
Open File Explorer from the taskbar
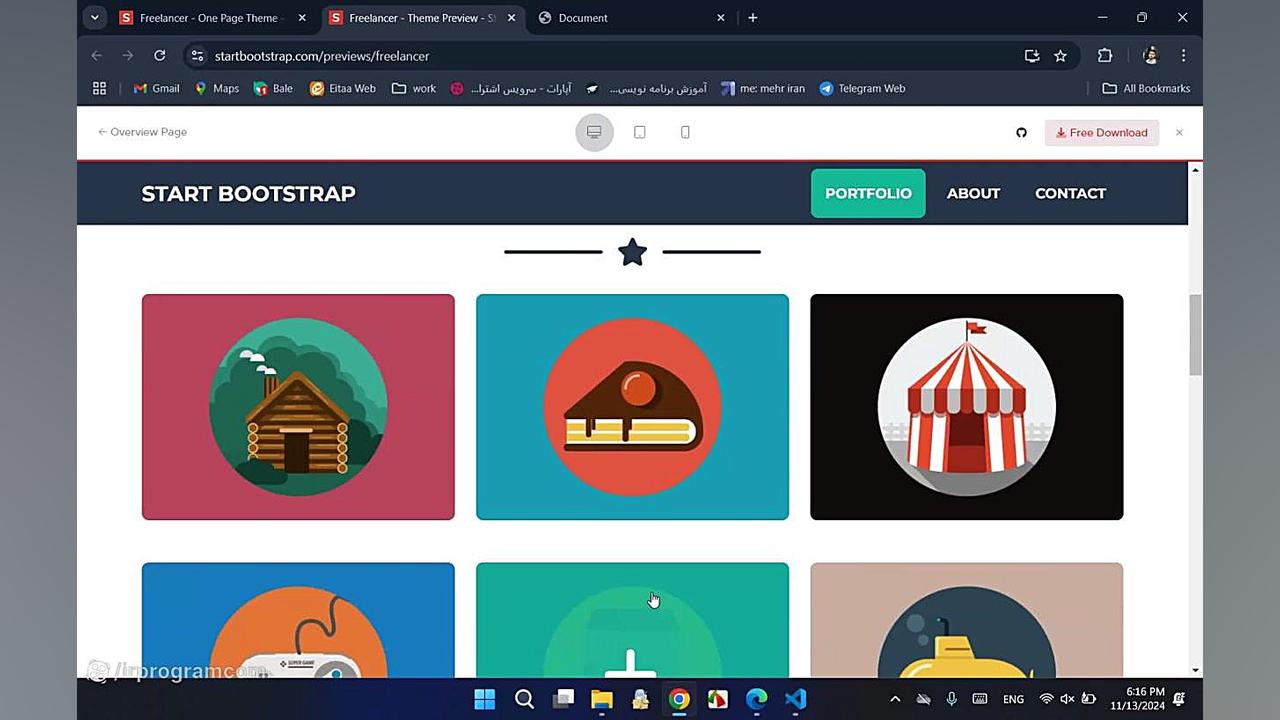602,699
